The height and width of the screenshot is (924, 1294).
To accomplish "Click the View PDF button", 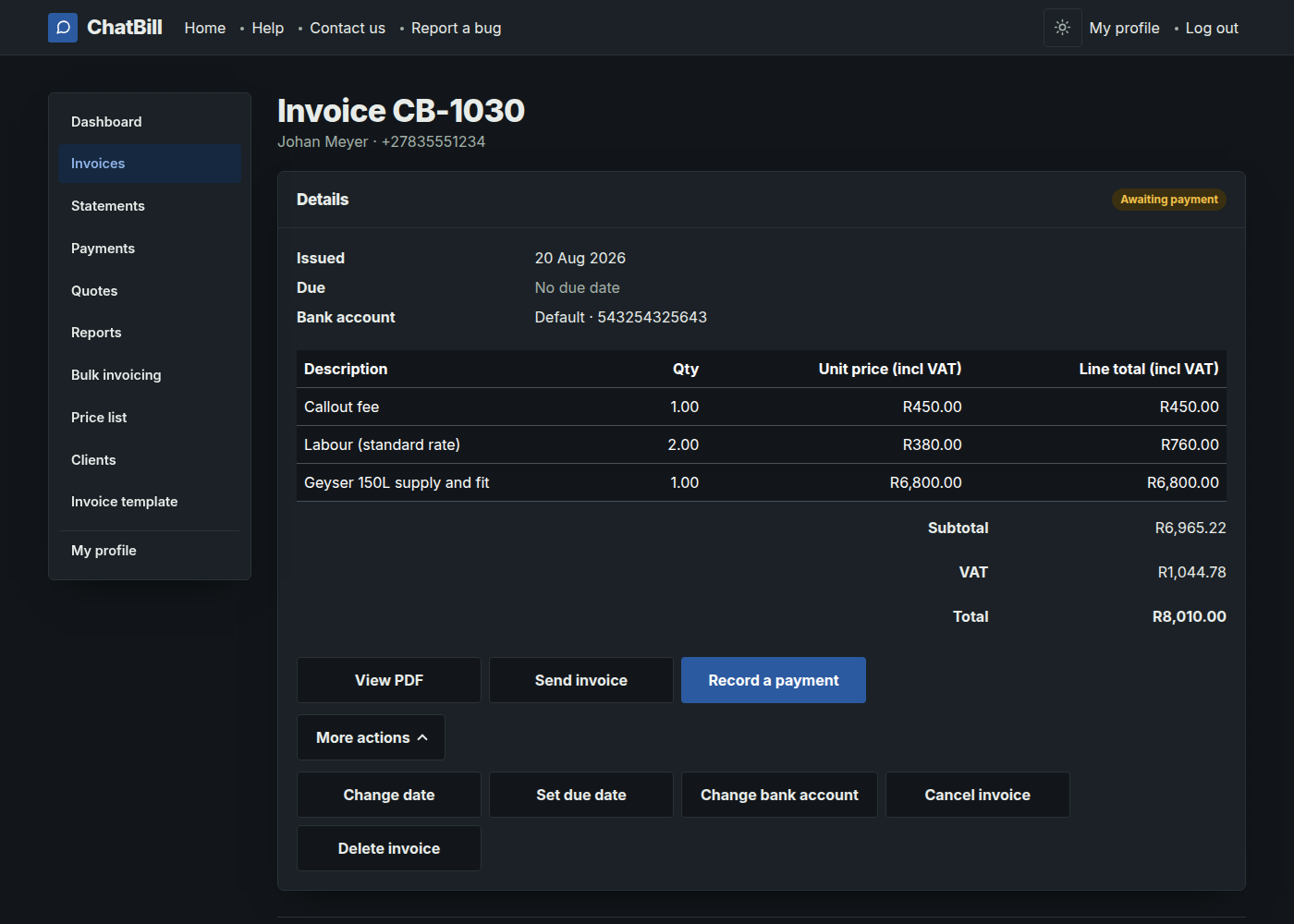I will (x=389, y=680).
